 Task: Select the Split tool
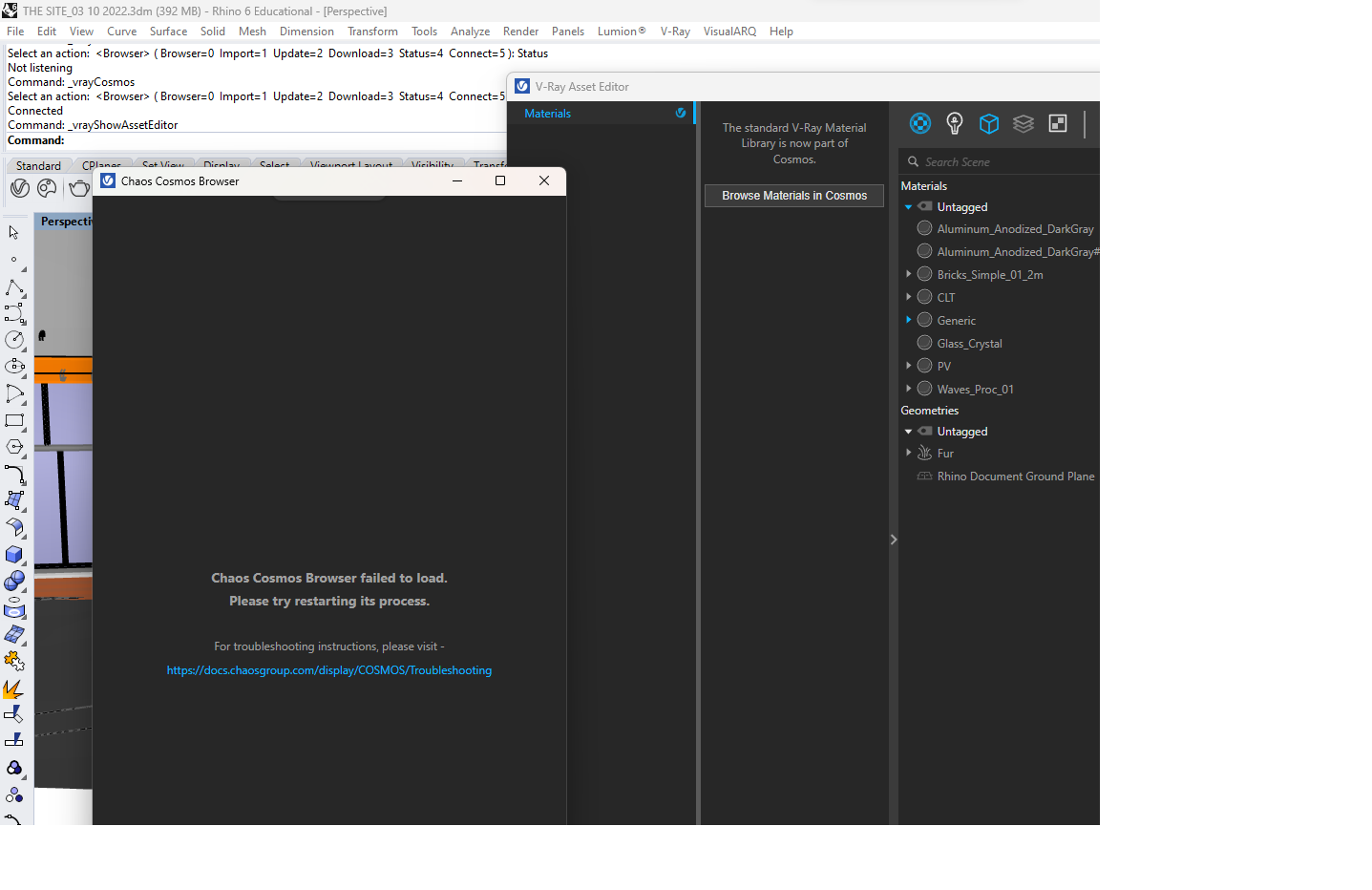tap(14, 741)
